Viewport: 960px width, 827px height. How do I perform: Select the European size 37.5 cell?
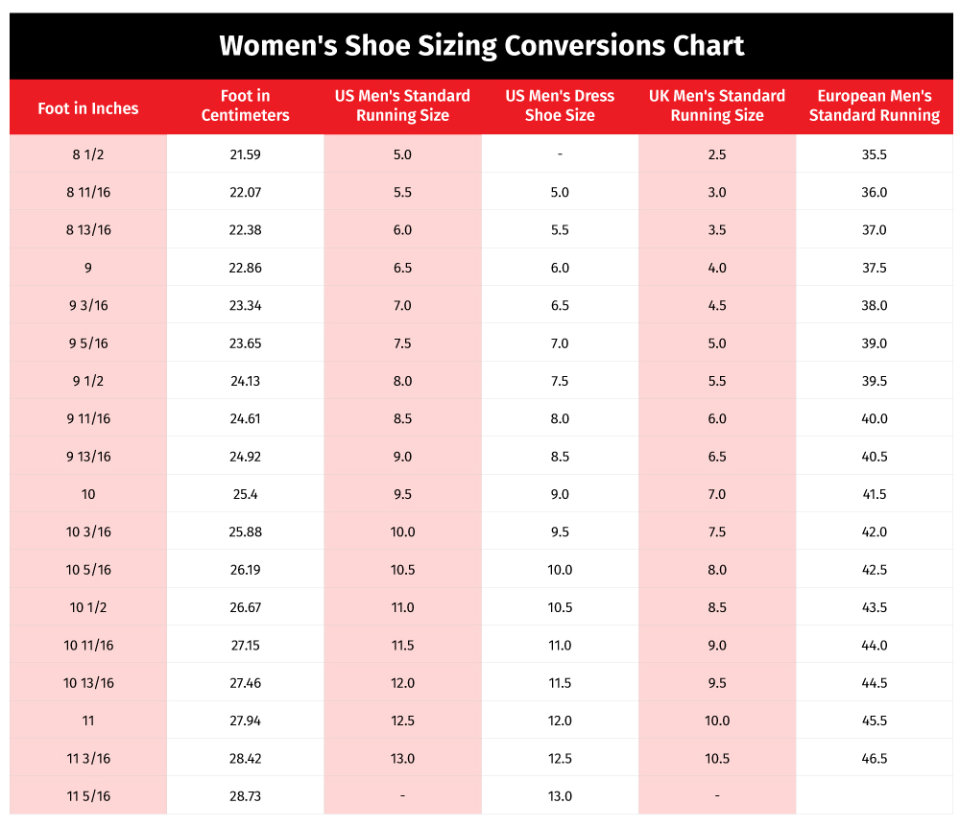pyautogui.click(x=874, y=268)
